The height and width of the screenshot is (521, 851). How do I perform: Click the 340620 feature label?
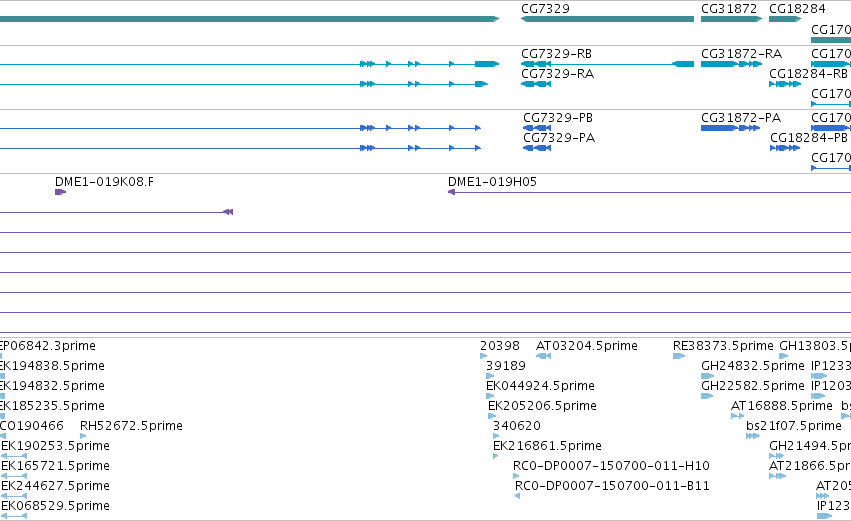pos(517,426)
